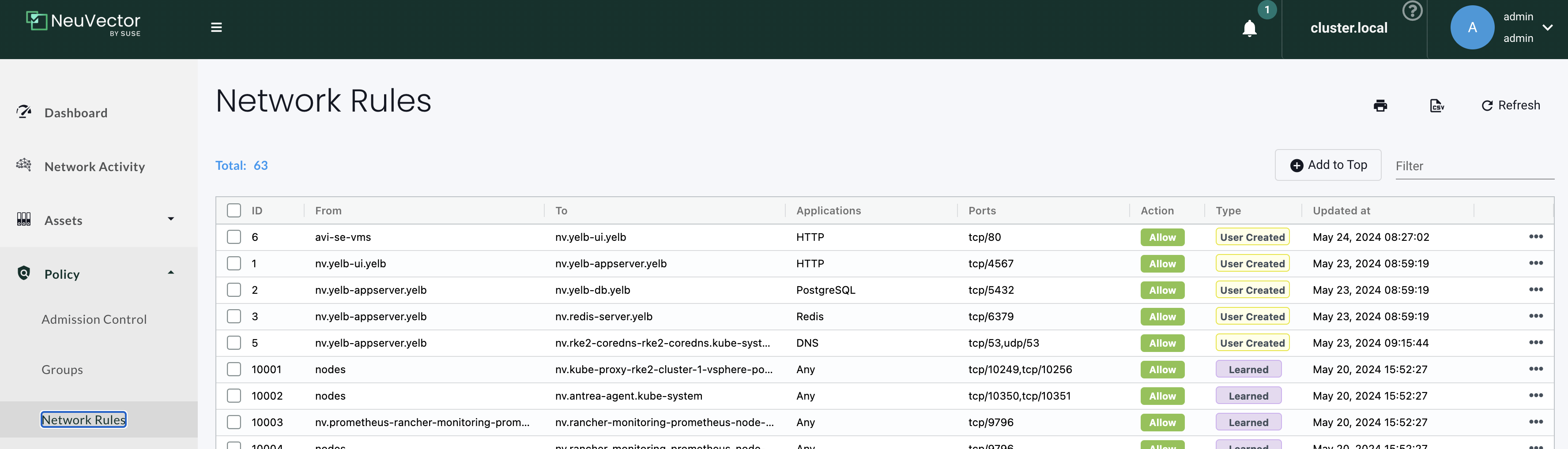Open Groups page

click(x=62, y=370)
